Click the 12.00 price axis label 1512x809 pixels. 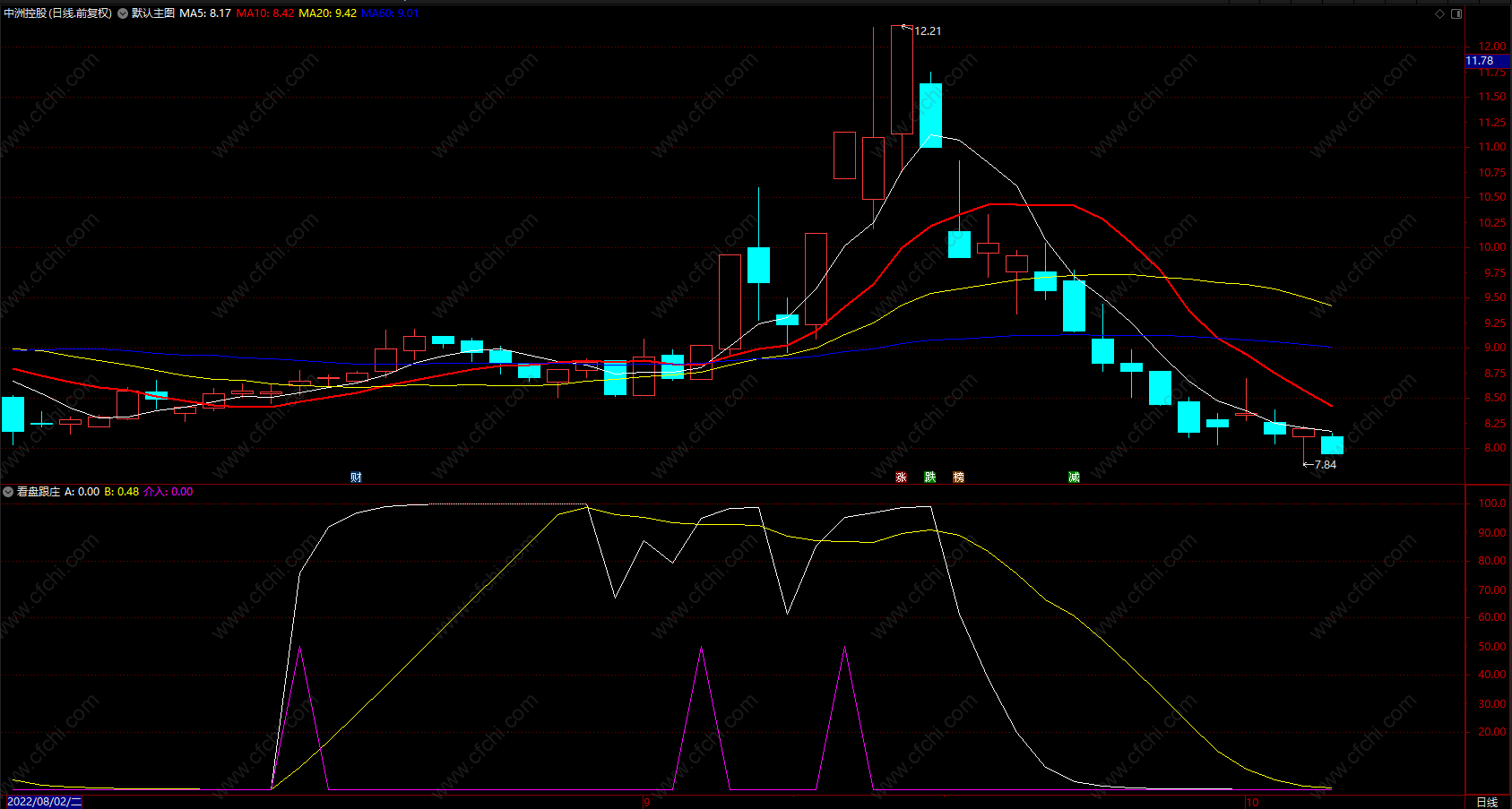click(x=1492, y=47)
